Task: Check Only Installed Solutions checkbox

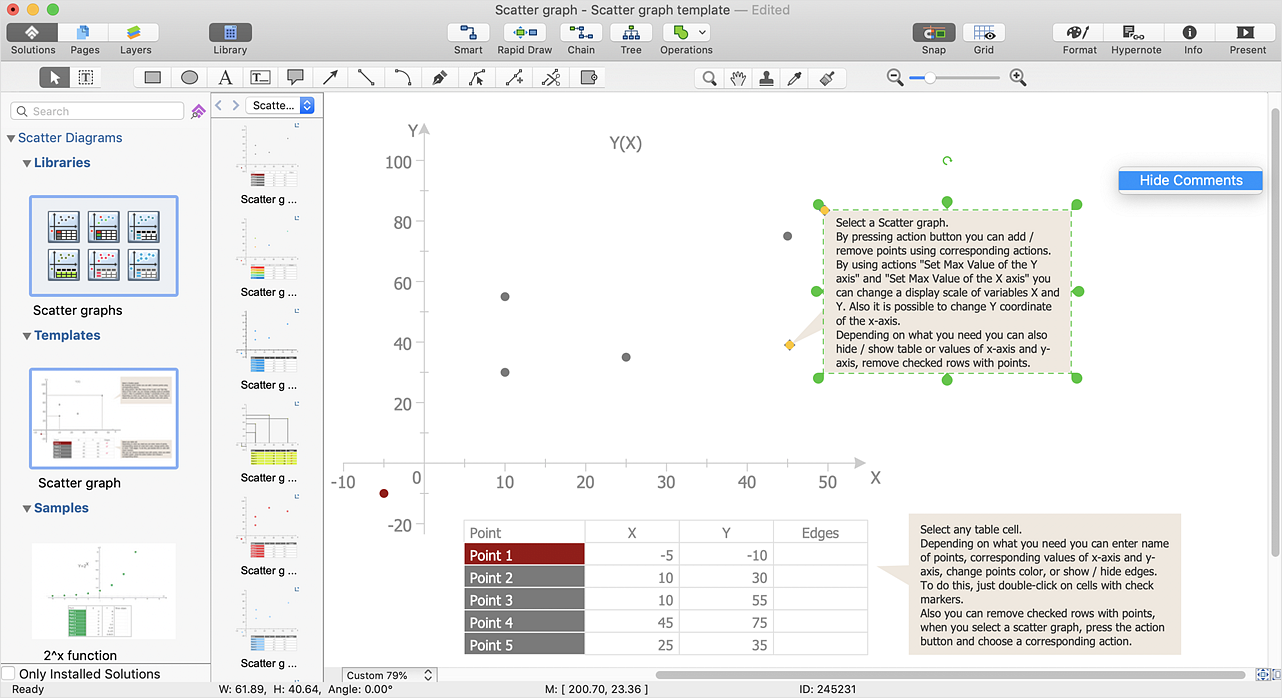Action: tap(9, 673)
